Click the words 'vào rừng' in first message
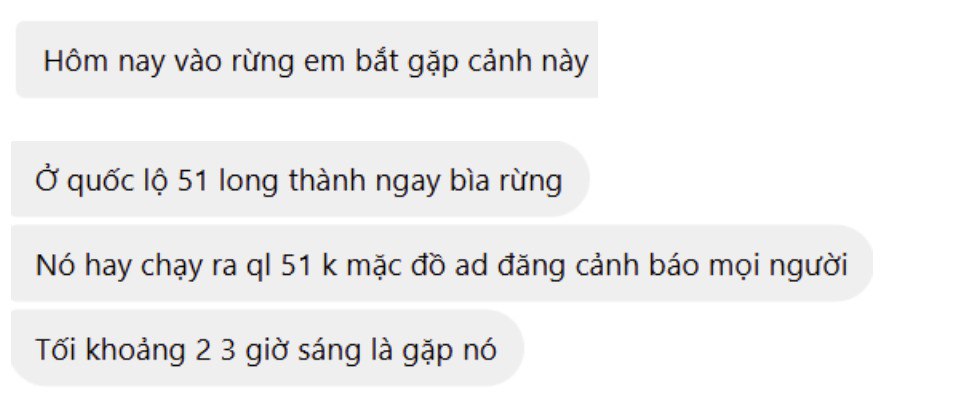The image size is (971, 410). (227, 62)
